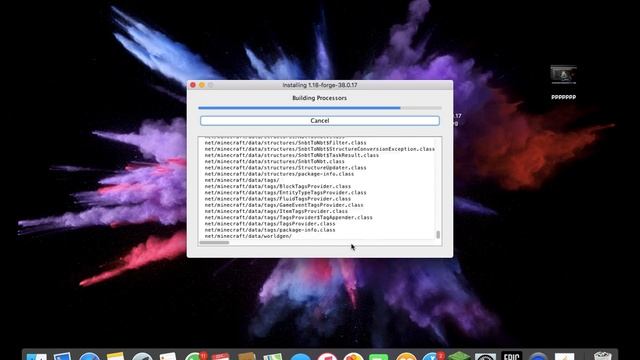Select the structures/package-info.class log line
The image size is (640, 360).
click(x=279, y=174)
